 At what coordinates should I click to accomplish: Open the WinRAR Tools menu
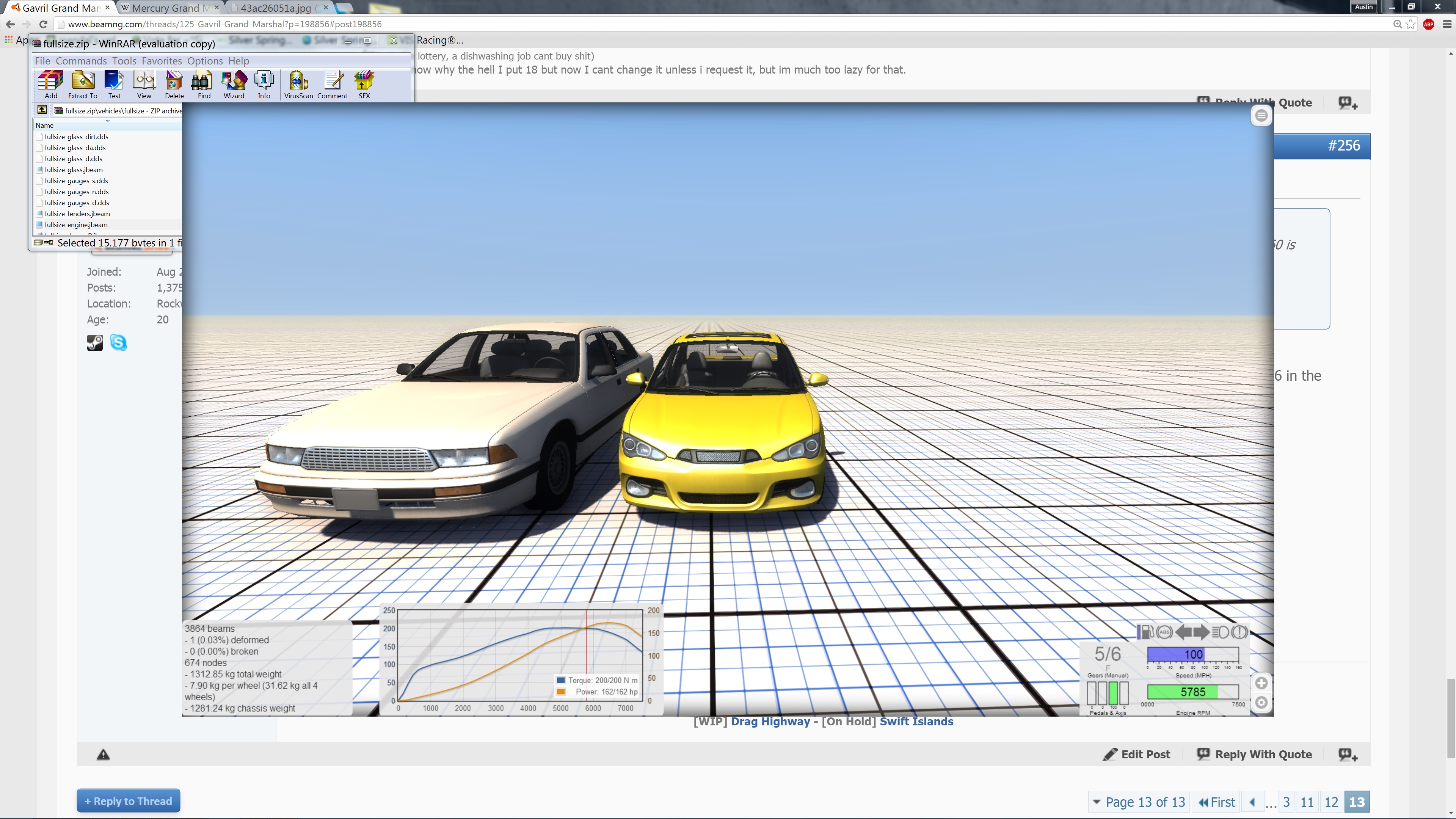tap(124, 61)
